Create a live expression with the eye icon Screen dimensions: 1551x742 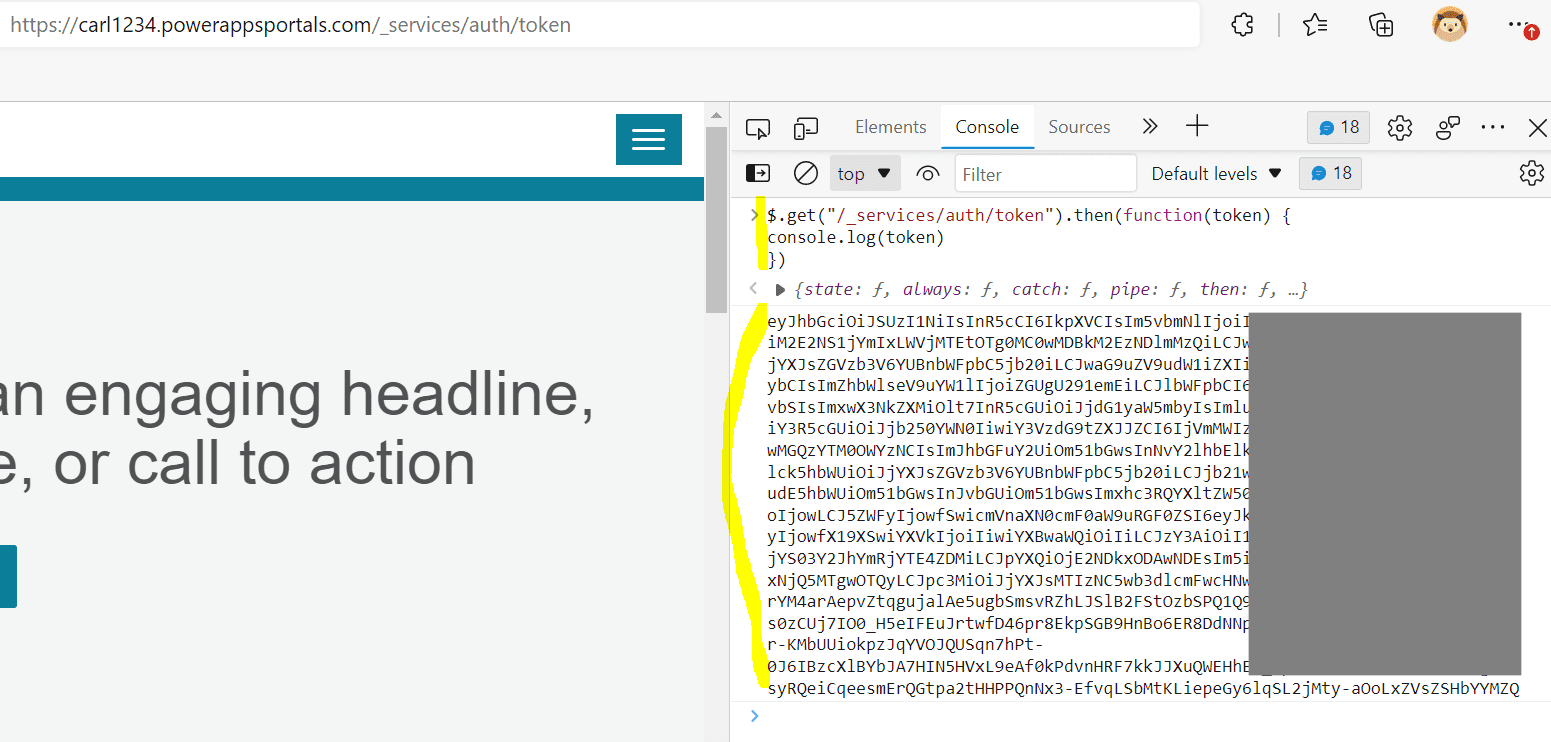(927, 173)
